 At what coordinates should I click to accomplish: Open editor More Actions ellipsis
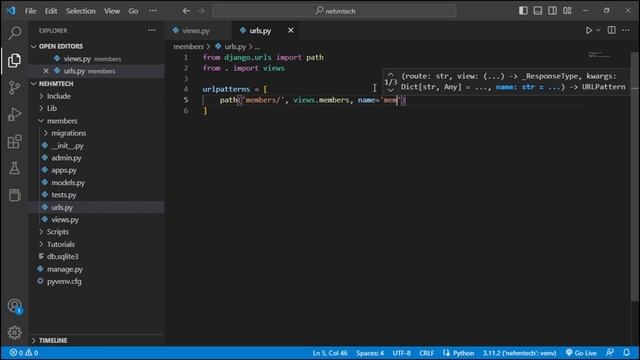626,30
